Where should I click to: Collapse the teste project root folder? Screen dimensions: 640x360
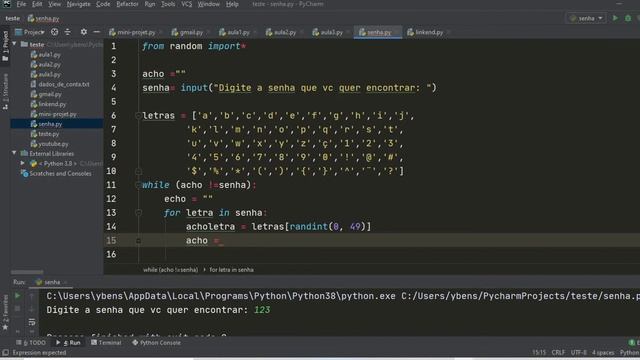click(14, 44)
